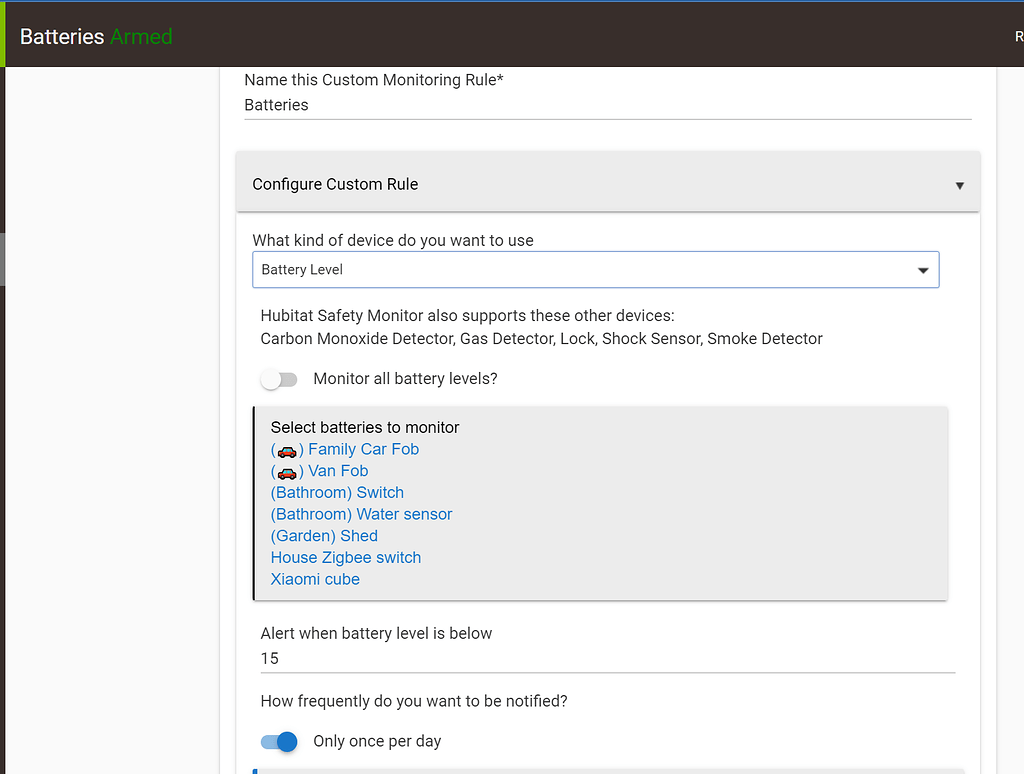Click the Batteries title in the header
The height and width of the screenshot is (774, 1024).
coord(61,36)
